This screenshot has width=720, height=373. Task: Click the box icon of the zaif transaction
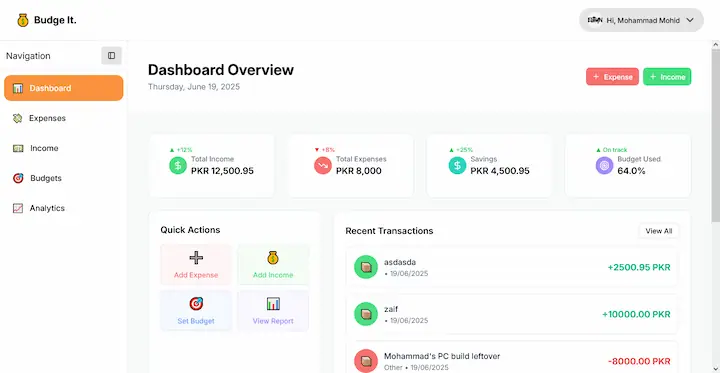coord(366,314)
